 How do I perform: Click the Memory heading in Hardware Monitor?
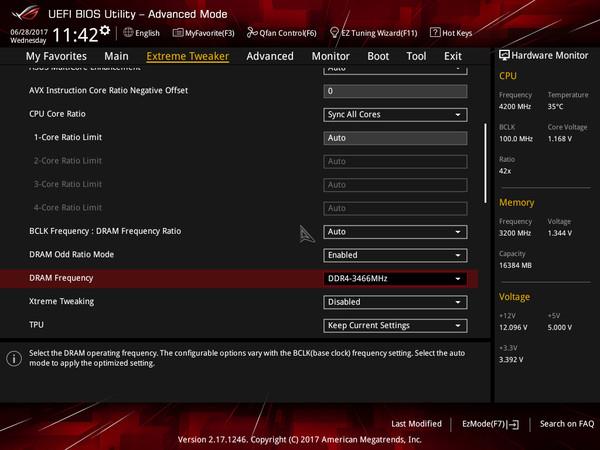(x=517, y=203)
